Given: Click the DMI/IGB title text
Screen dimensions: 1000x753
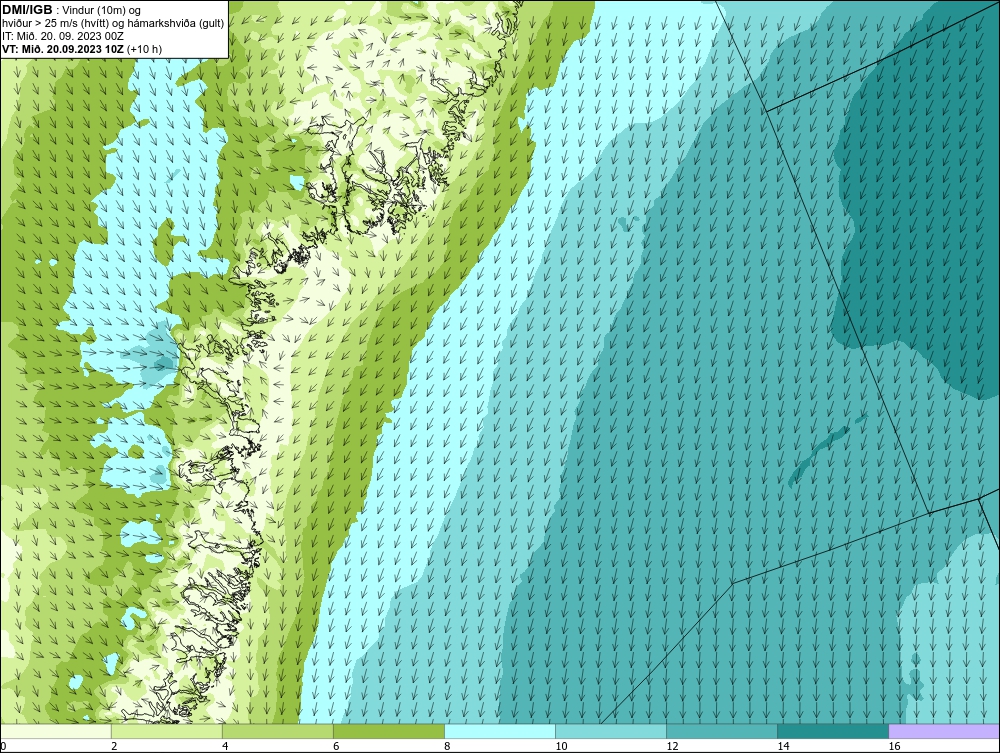Looking at the screenshot, I should (x=27, y=10).
